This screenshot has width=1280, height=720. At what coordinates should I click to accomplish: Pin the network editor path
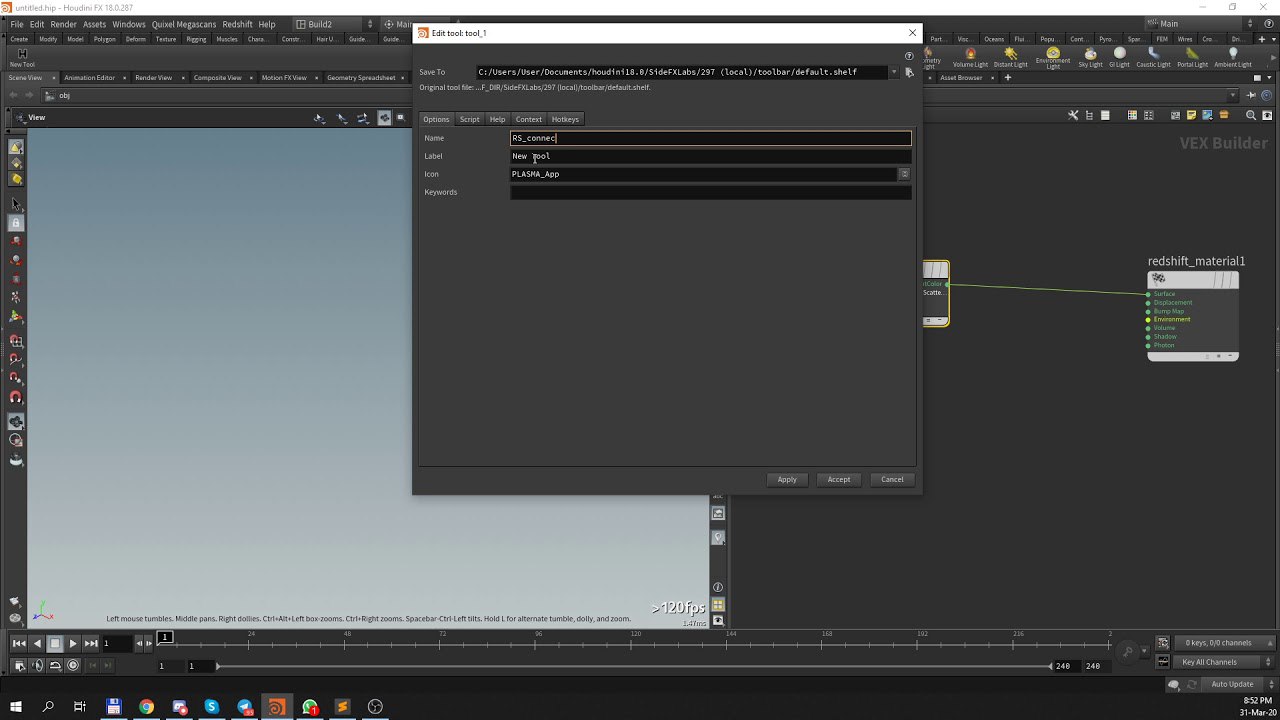[x=1251, y=95]
